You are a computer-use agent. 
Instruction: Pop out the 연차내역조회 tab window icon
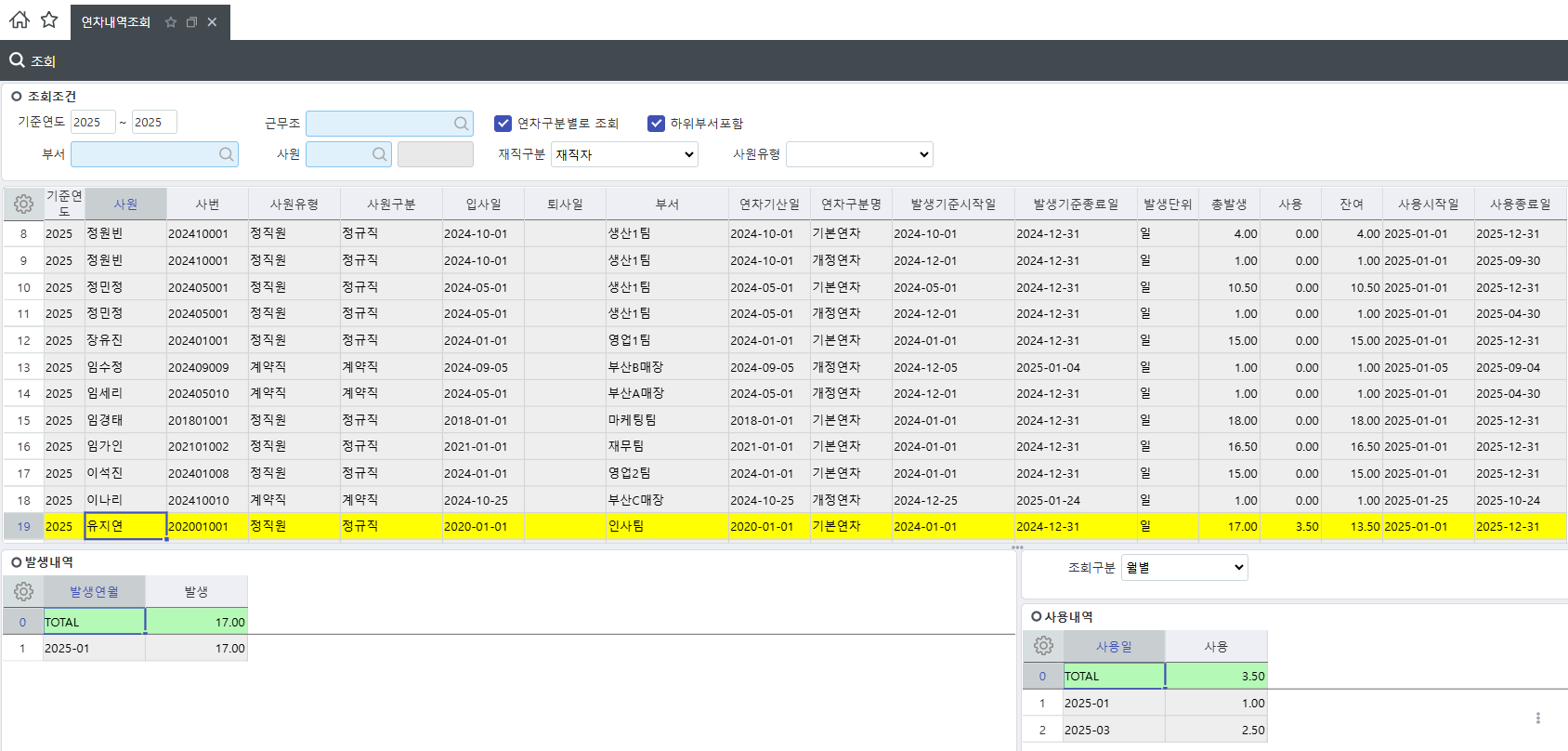tap(191, 22)
